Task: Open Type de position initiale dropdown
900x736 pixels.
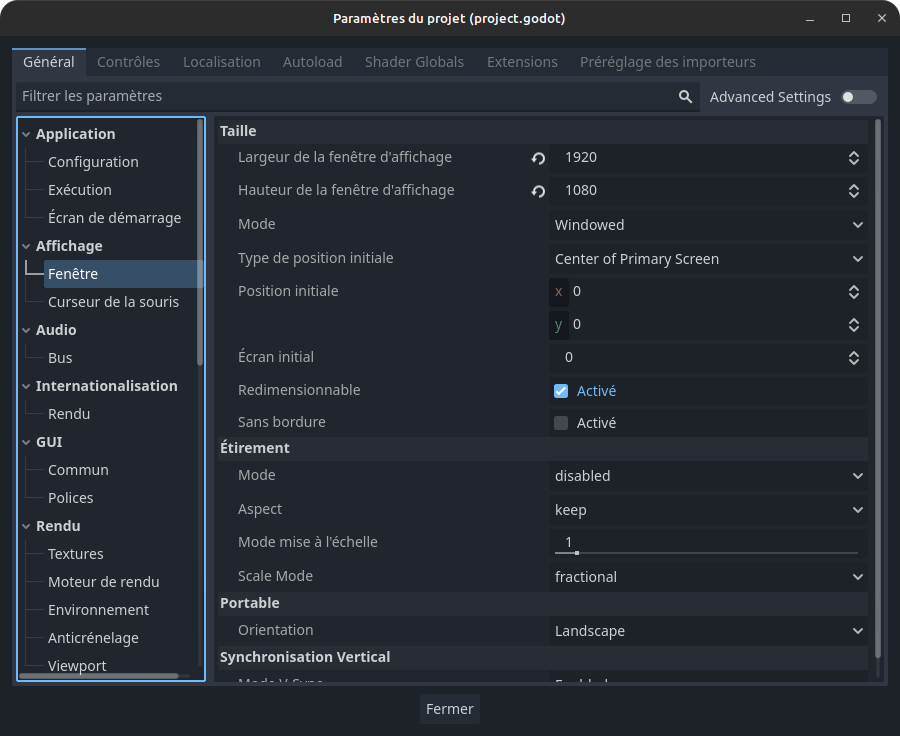Action: point(708,259)
